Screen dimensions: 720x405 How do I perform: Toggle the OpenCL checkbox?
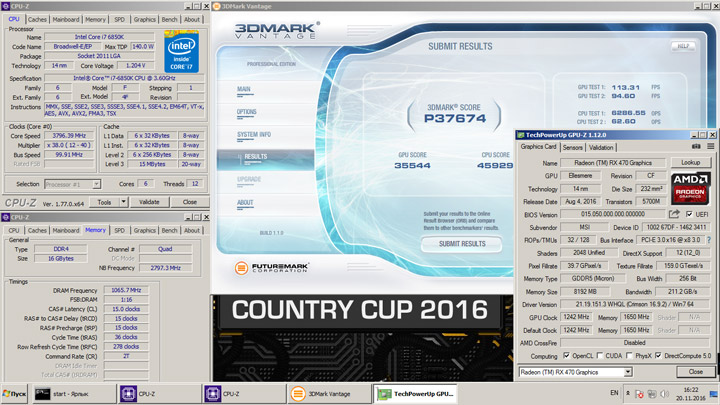tap(566, 355)
